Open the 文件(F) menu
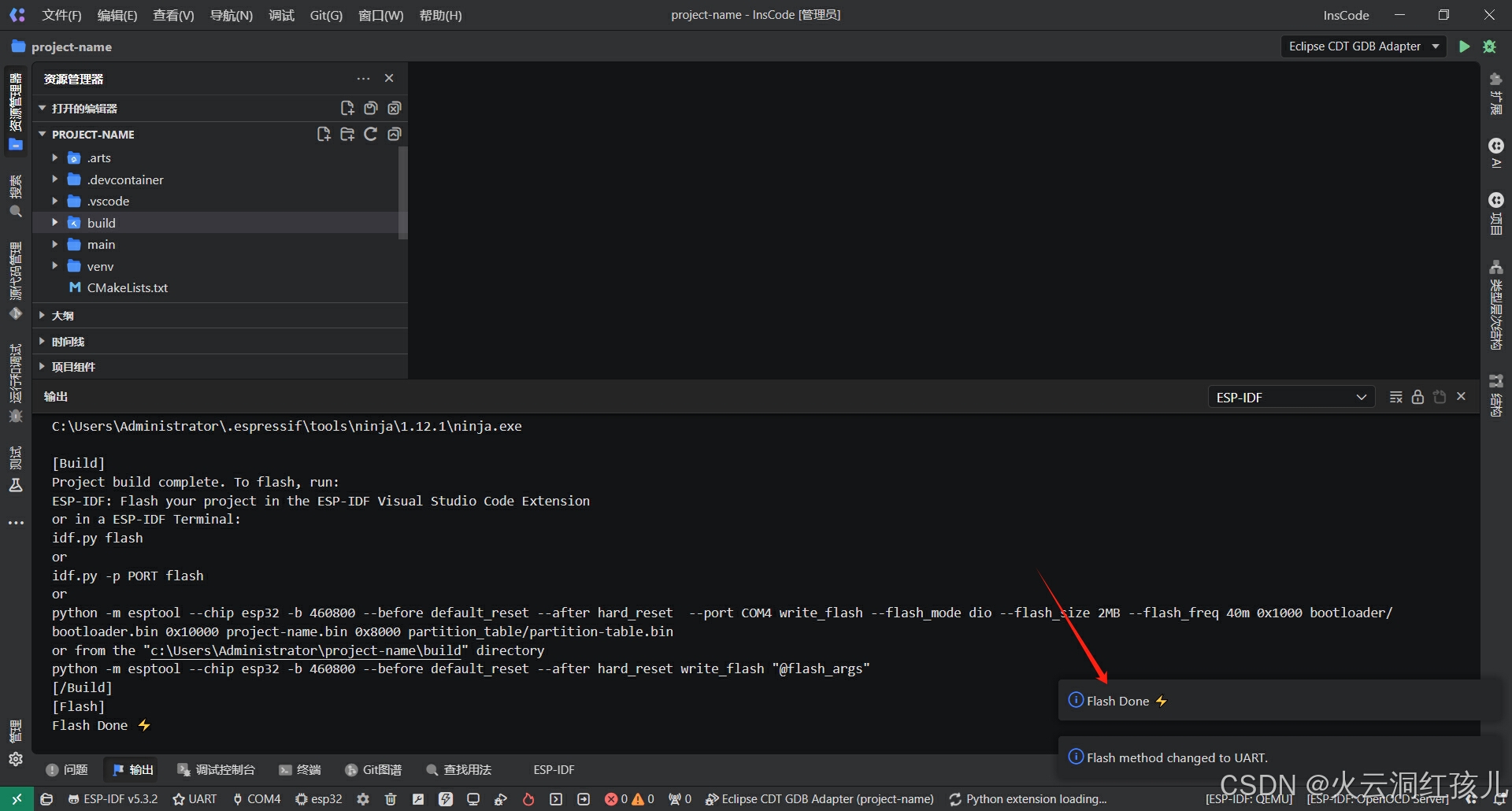Screen dimensions: 1512x811 click(61, 15)
